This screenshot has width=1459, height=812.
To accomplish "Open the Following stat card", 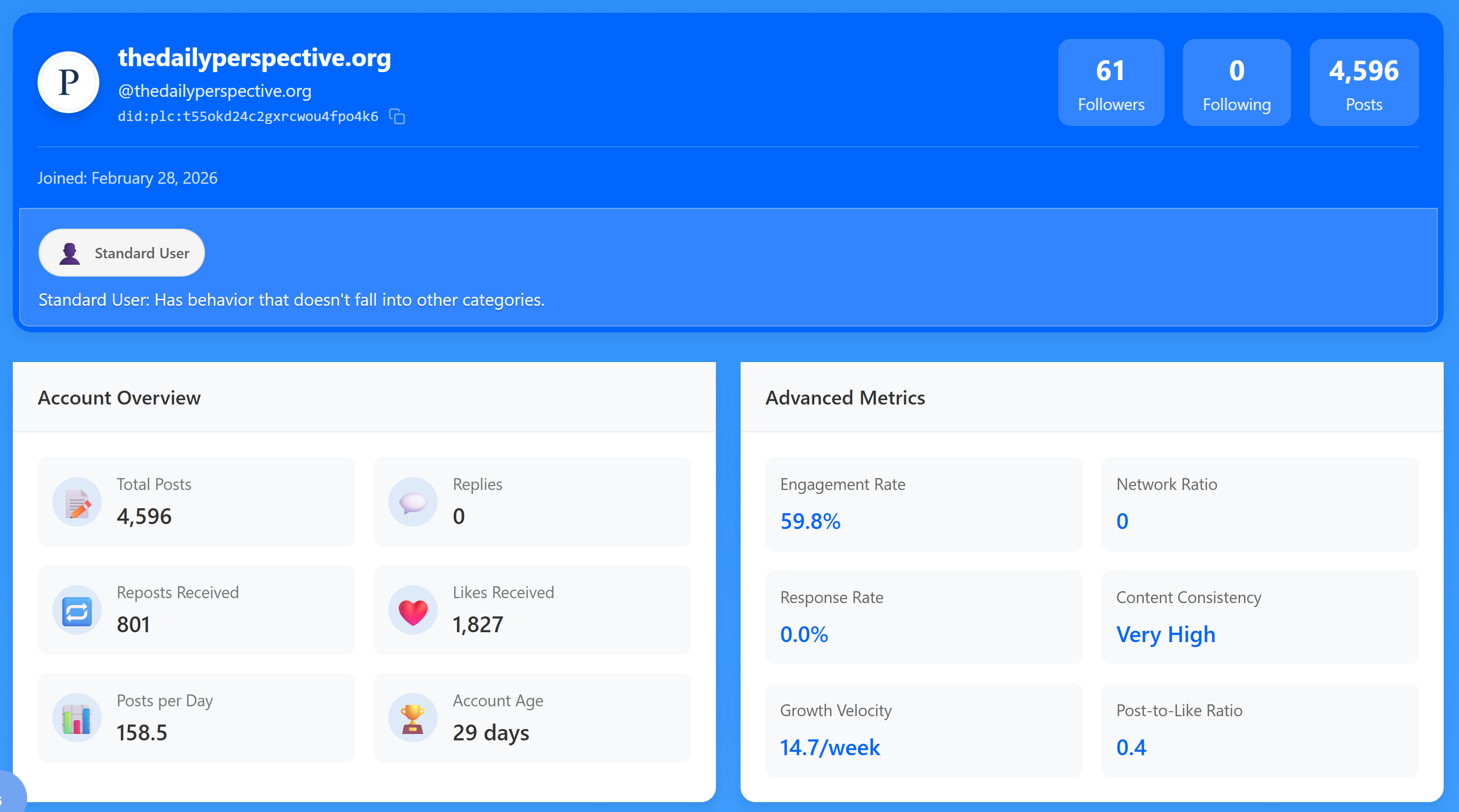I will [x=1236, y=82].
